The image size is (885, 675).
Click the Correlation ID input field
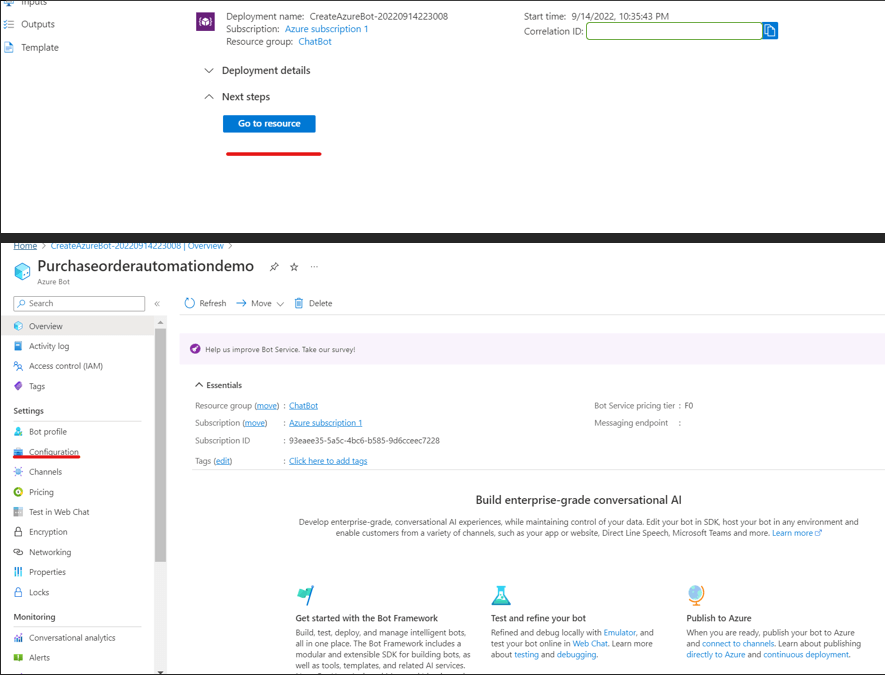[674, 31]
